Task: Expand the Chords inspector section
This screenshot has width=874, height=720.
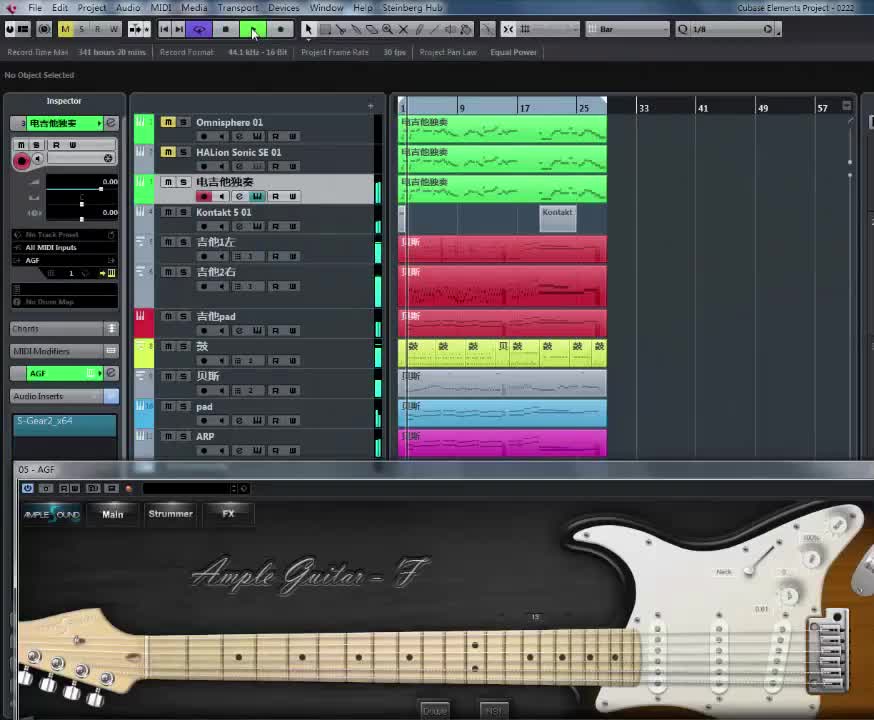Action: tap(64, 329)
